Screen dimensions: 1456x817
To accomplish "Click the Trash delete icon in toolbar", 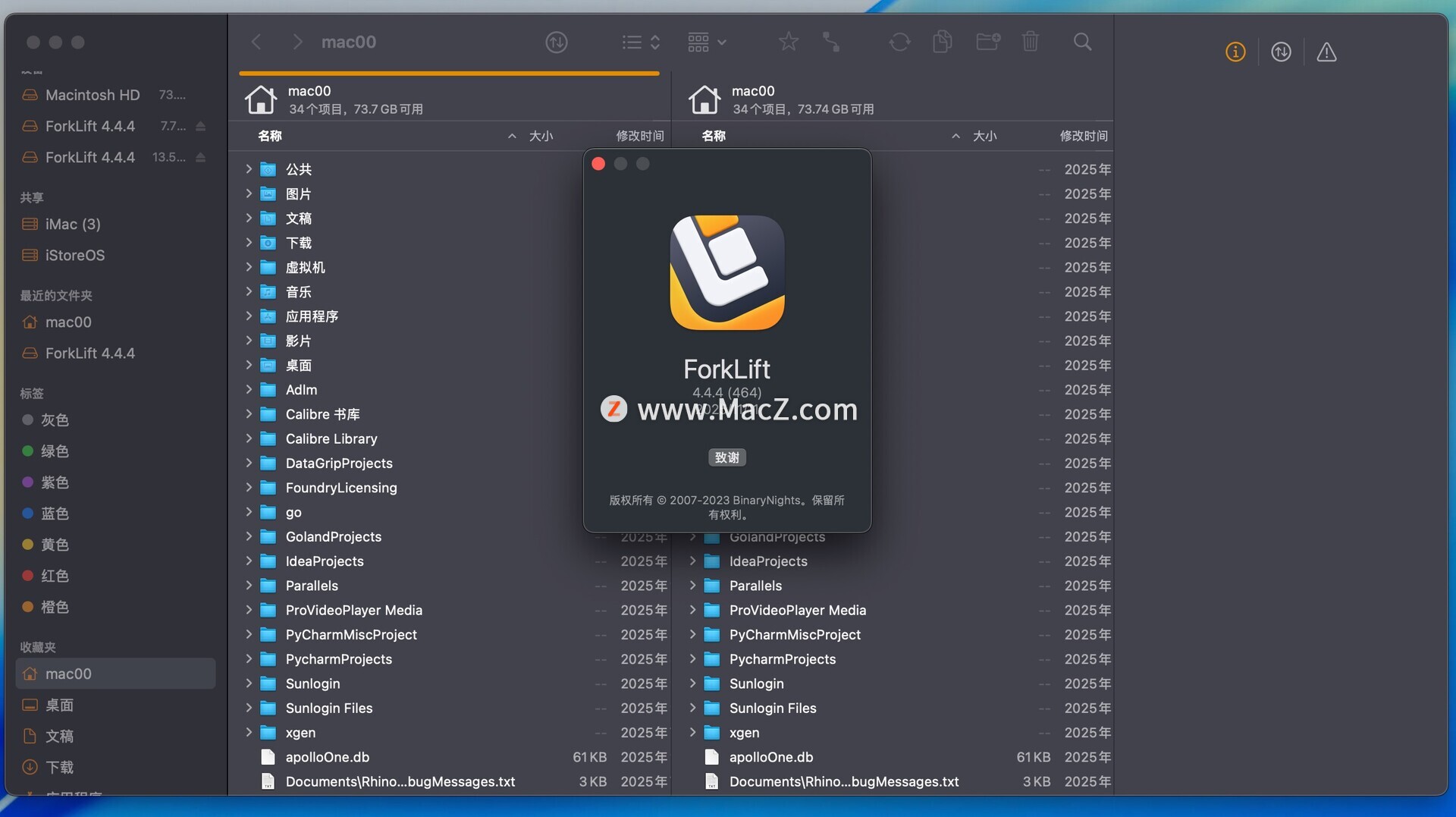I will 1030,42.
